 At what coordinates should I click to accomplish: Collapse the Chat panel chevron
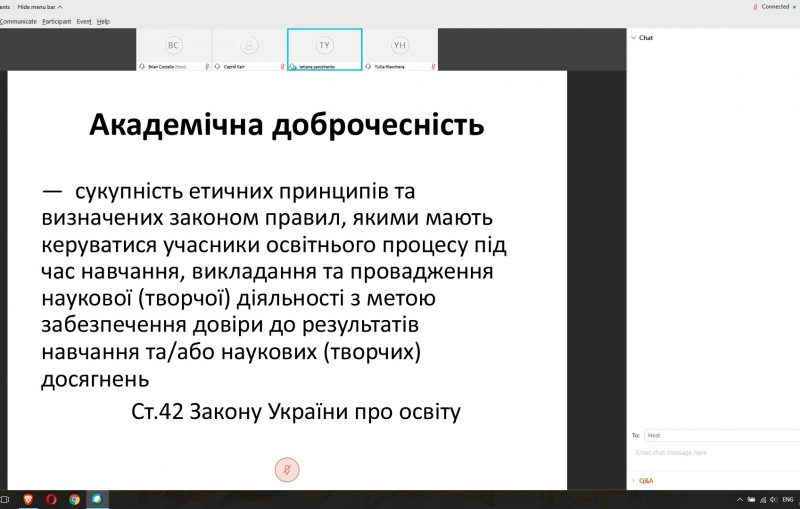(x=632, y=38)
